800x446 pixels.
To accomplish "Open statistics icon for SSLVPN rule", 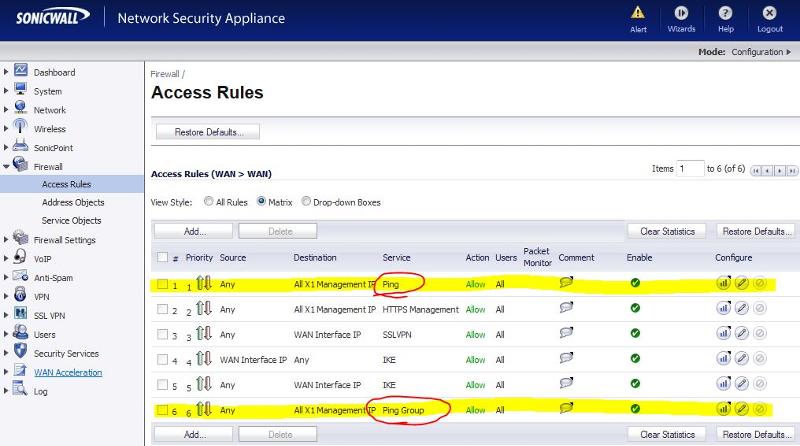I will [x=723, y=333].
